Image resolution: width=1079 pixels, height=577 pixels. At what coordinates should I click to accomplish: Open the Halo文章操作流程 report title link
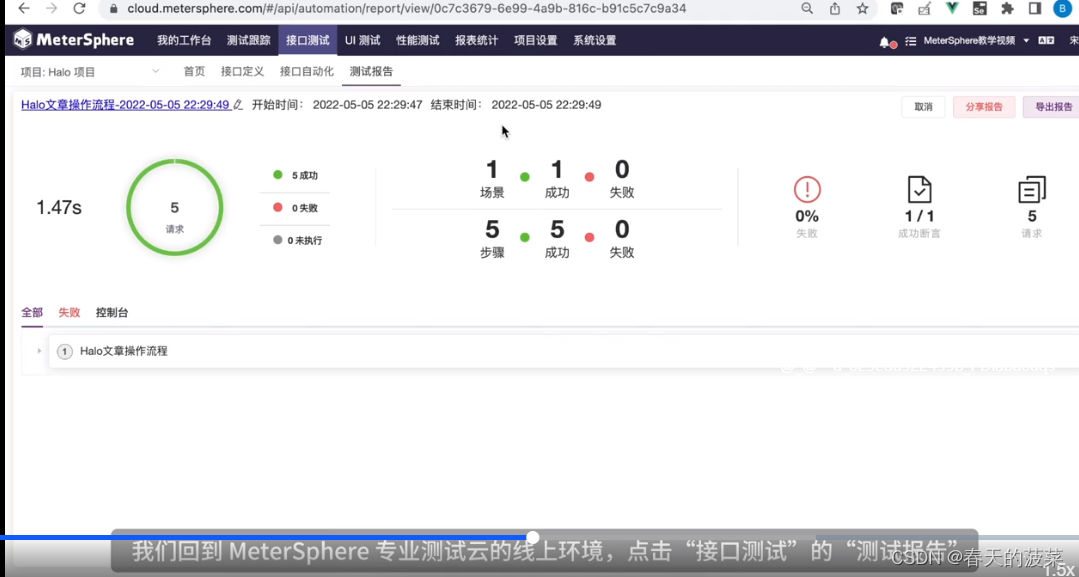[x=125, y=105]
